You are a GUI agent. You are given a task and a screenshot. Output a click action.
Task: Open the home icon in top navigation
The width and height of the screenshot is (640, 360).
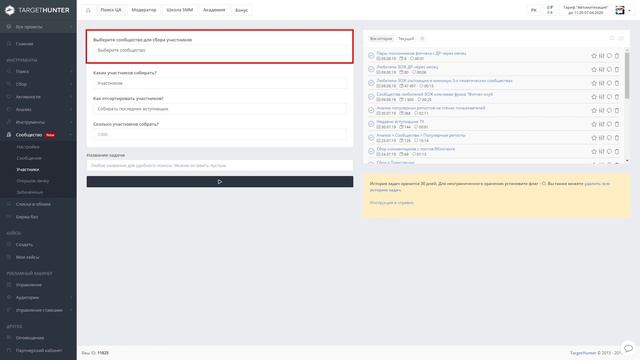click(88, 10)
